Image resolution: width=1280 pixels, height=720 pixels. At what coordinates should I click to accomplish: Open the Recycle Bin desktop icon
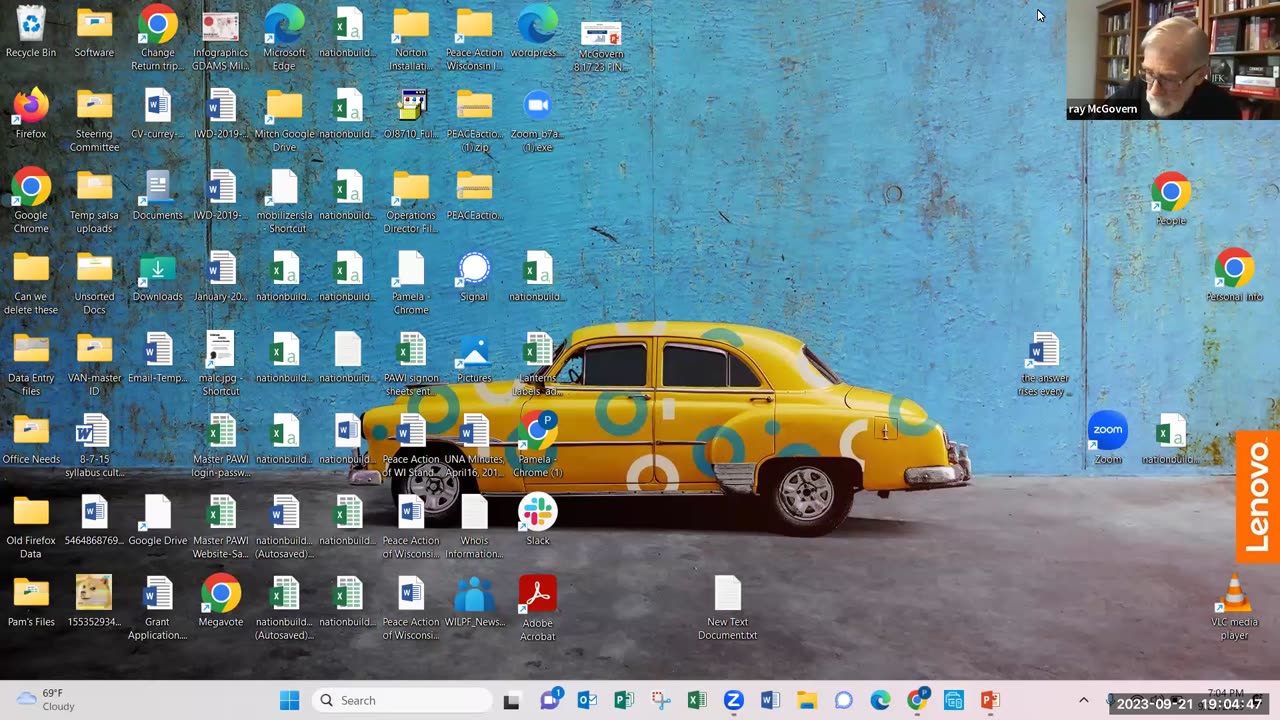point(31,32)
